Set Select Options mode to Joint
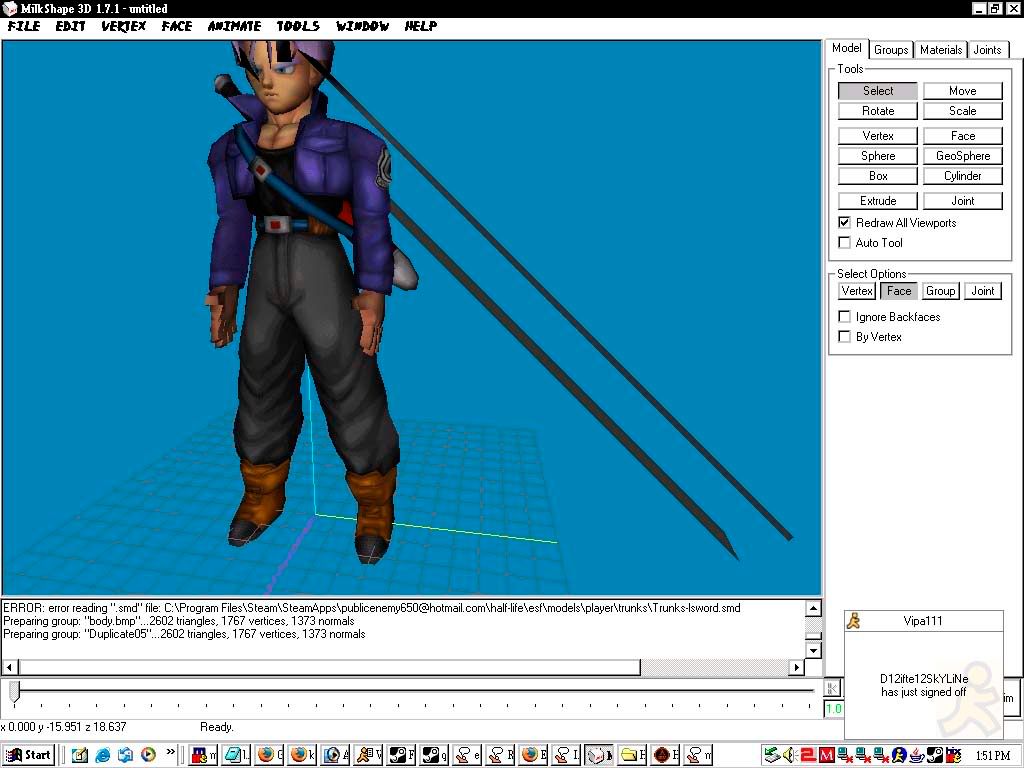Image resolution: width=1024 pixels, height=768 pixels. [x=982, y=291]
